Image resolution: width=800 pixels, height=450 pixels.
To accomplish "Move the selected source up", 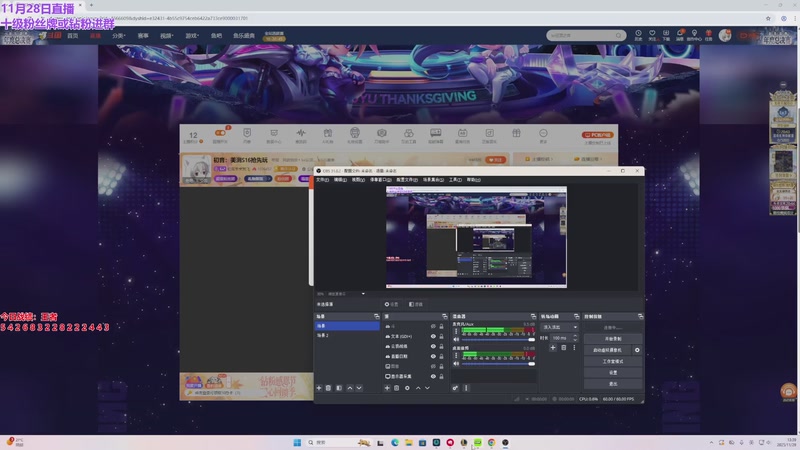I will [418, 388].
